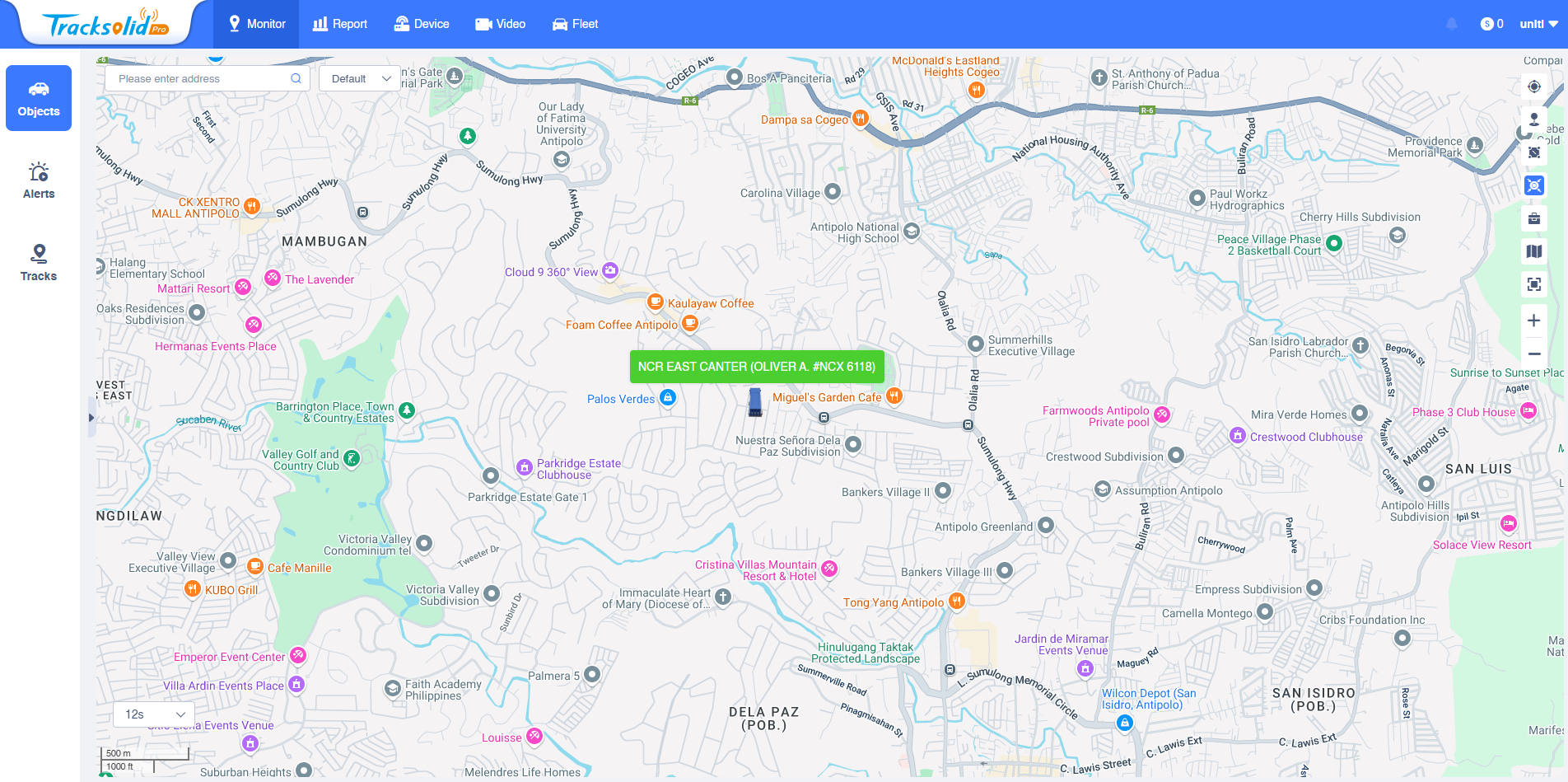Open the 12s refresh interval dropdown
The height and width of the screenshot is (782, 1568).
154,714
